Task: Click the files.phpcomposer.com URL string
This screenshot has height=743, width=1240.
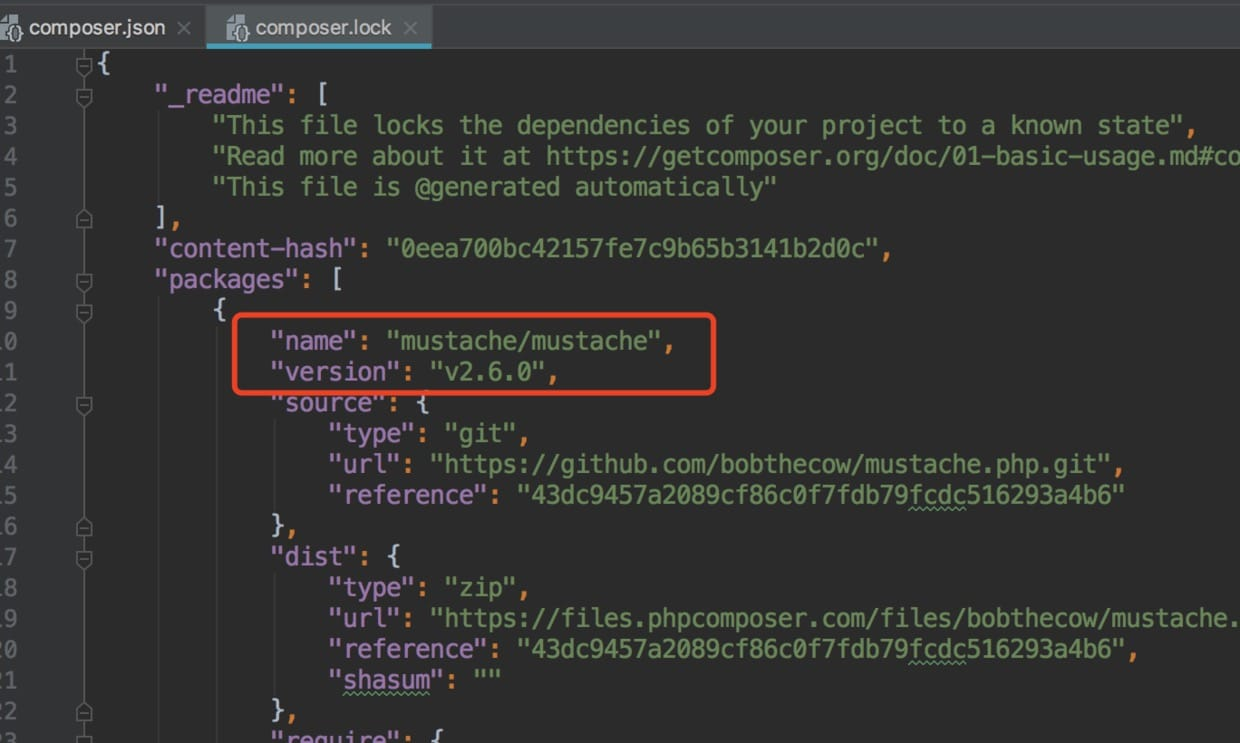Action: 835,619
